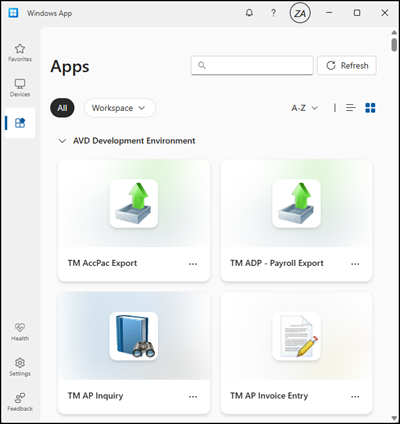The image size is (400, 424).
Task: Open the Feedback option
Action: pos(20,402)
